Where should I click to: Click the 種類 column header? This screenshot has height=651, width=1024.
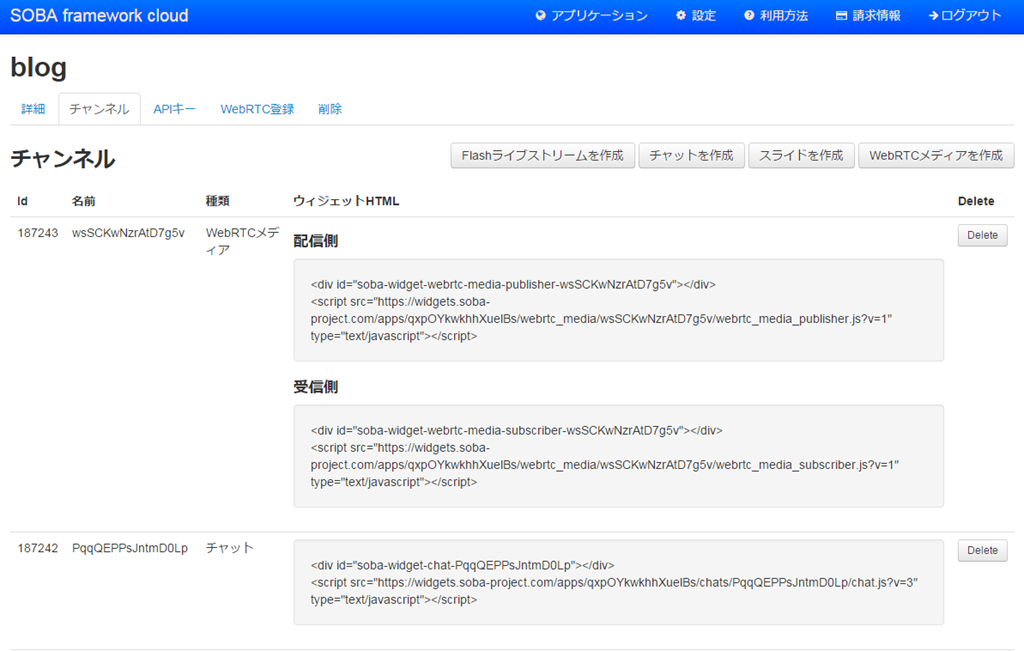coord(217,201)
